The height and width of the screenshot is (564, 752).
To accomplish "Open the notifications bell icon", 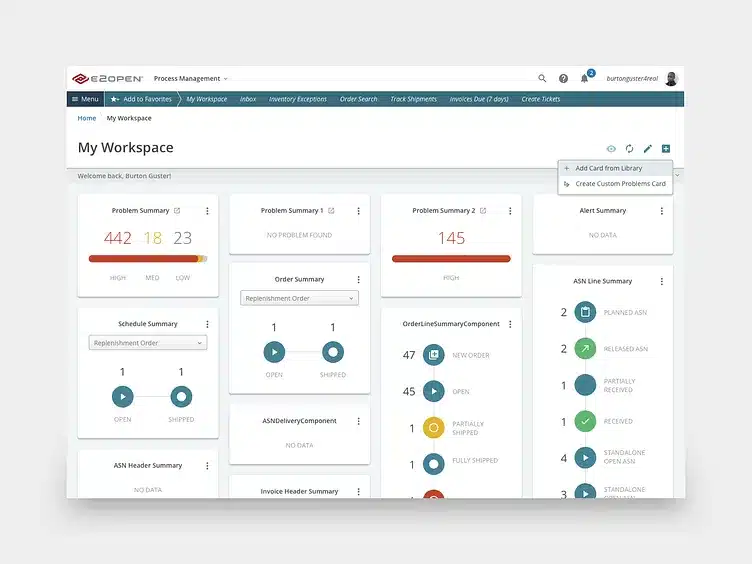I will pos(584,79).
